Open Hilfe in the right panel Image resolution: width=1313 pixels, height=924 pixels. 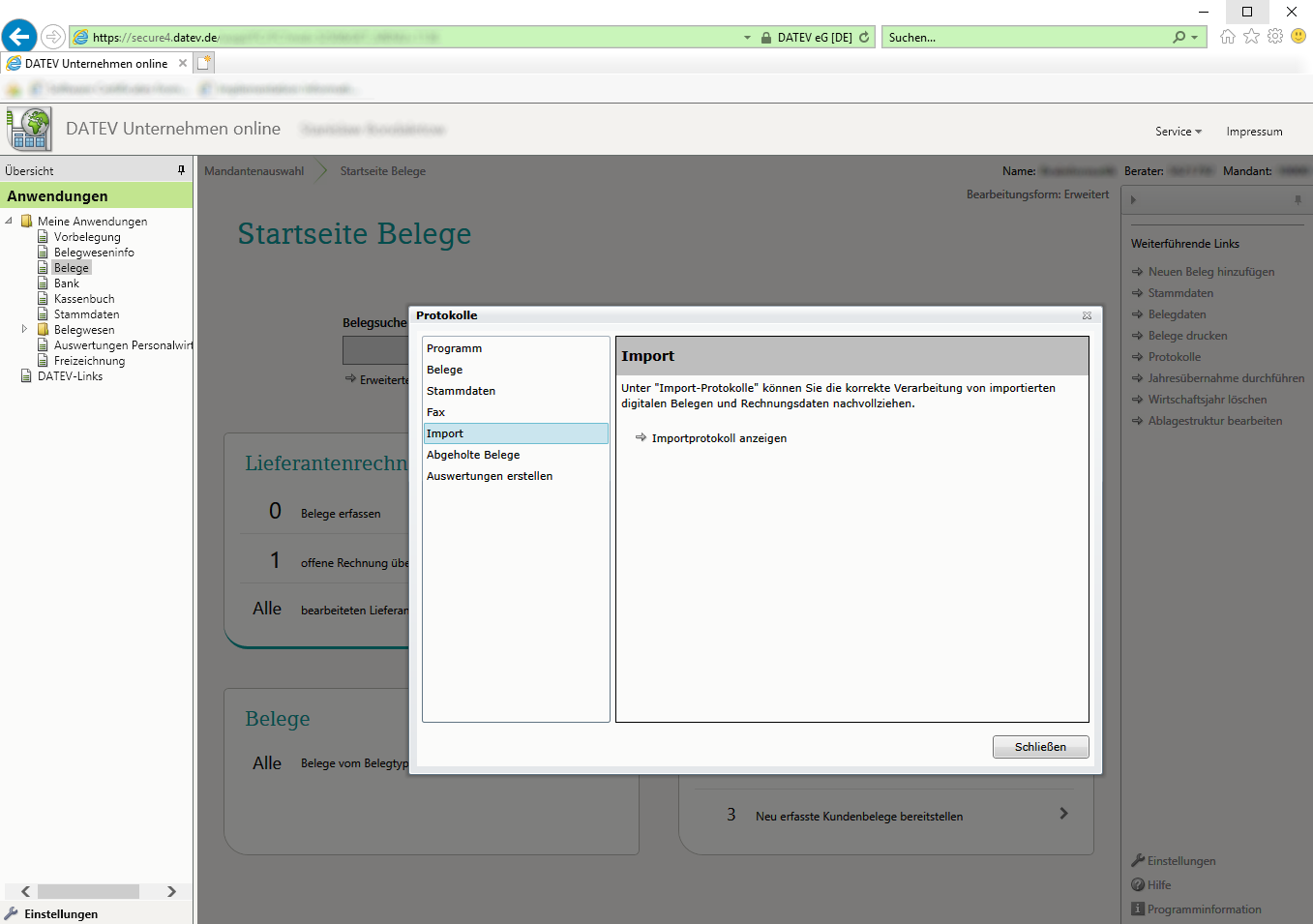1159,885
